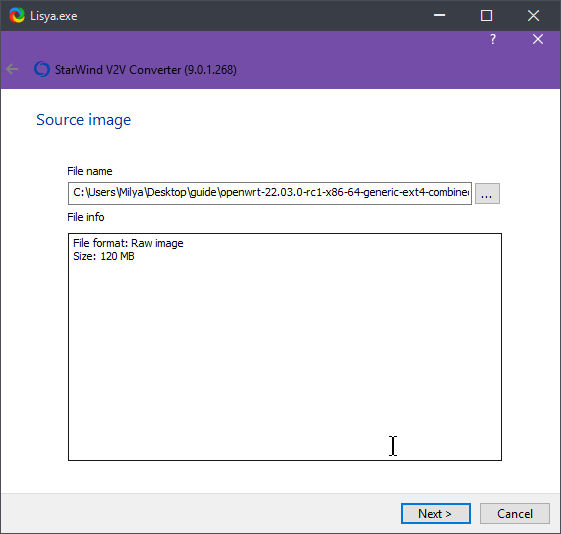Image resolution: width=561 pixels, height=534 pixels.
Task: Click Next > to continue
Action: pyautogui.click(x=435, y=514)
